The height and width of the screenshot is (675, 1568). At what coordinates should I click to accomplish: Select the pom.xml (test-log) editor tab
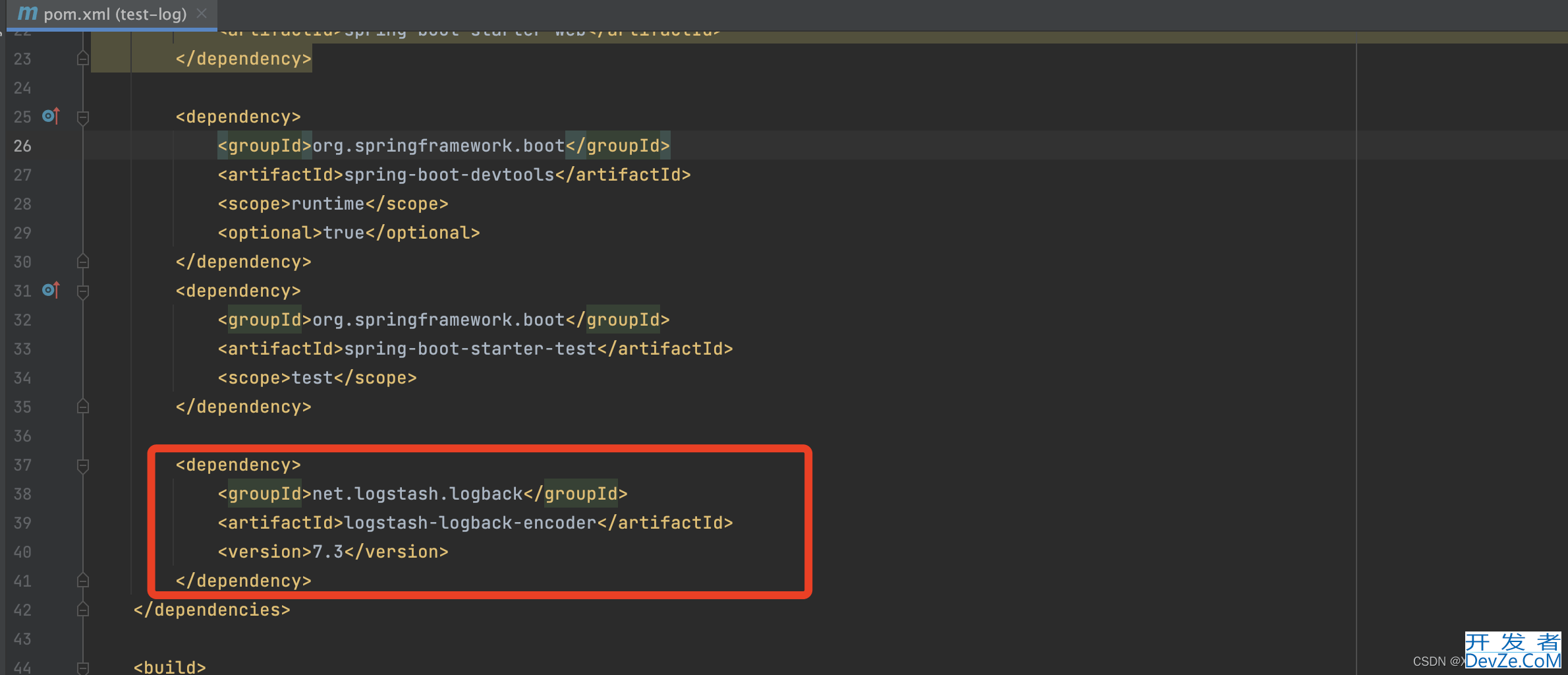click(112, 14)
